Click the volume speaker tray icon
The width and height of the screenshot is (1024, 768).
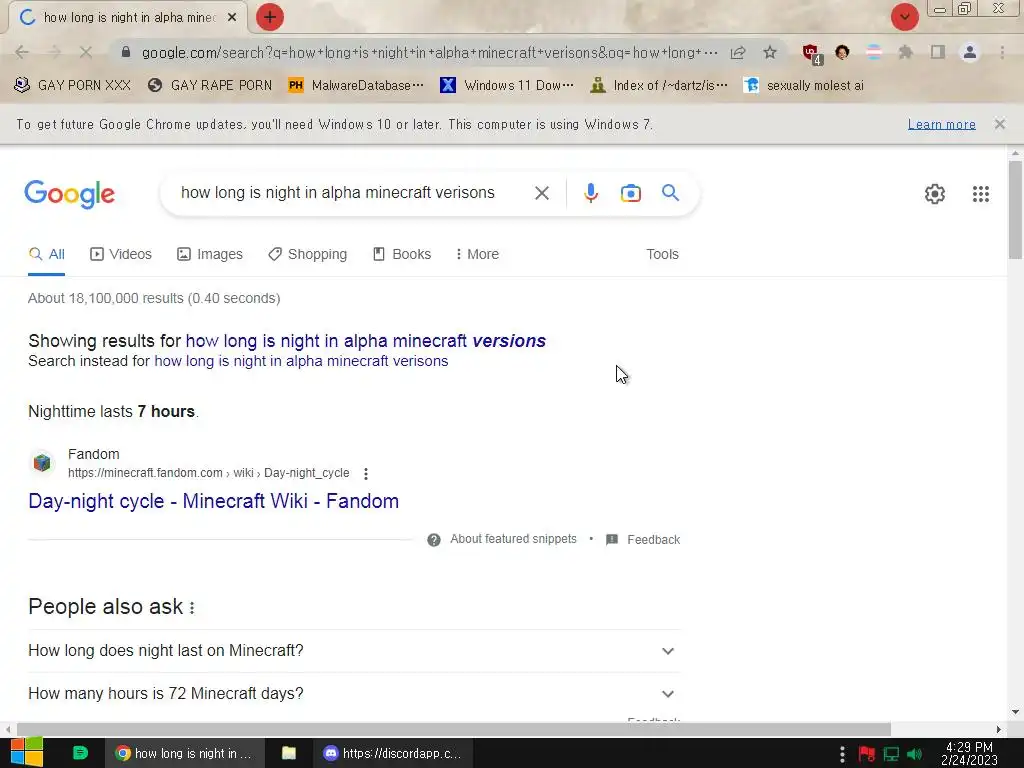[914, 754]
